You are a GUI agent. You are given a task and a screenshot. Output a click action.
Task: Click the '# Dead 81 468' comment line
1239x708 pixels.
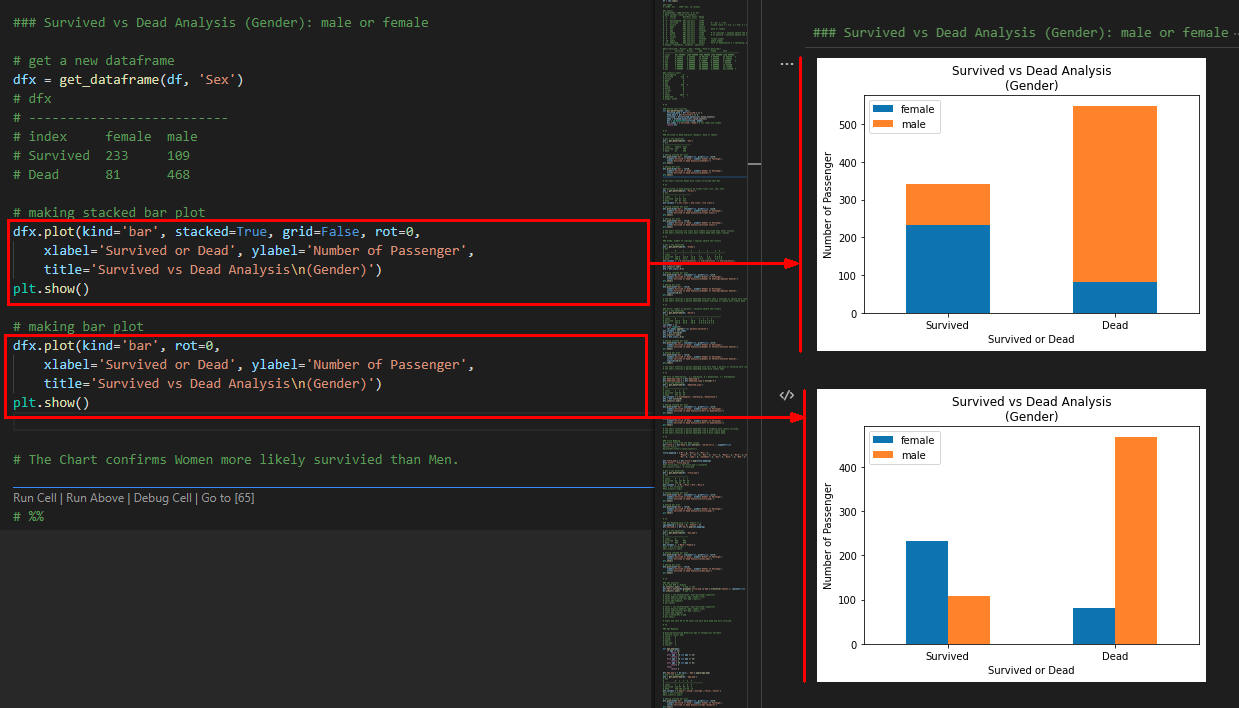(101, 174)
